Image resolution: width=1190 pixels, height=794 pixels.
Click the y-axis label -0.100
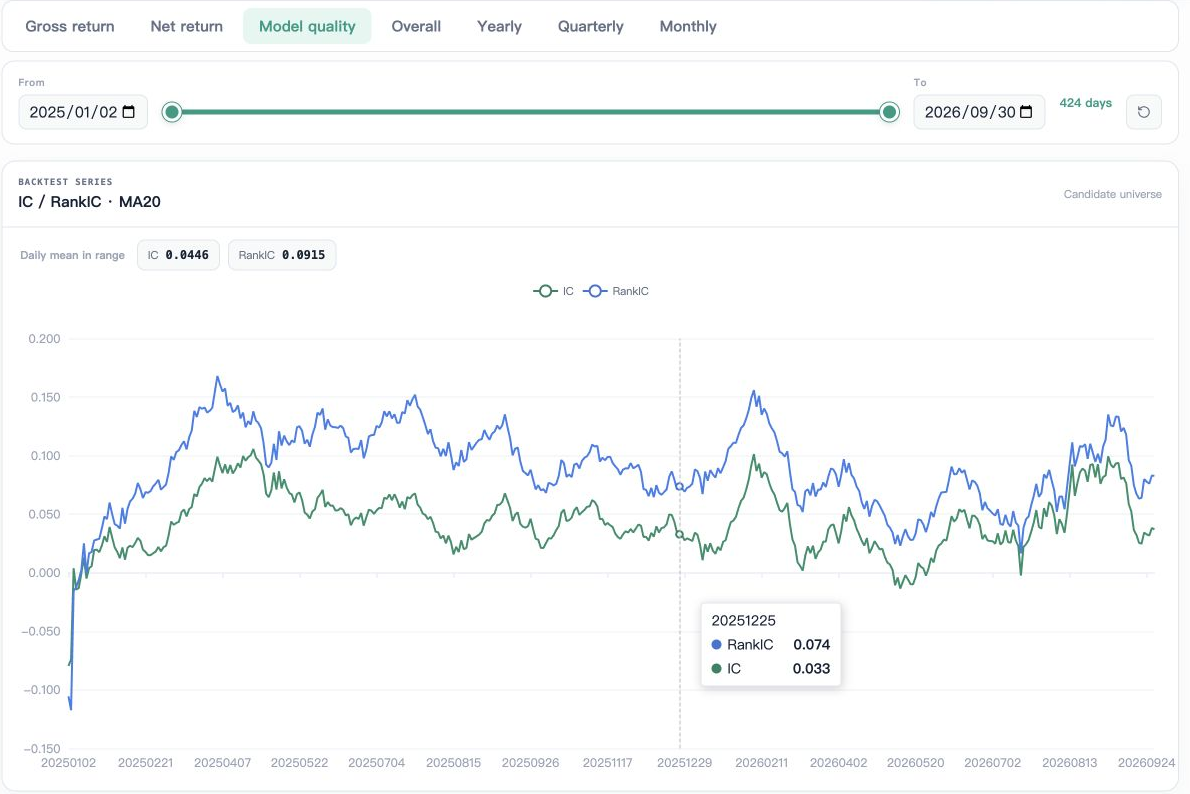point(41,690)
